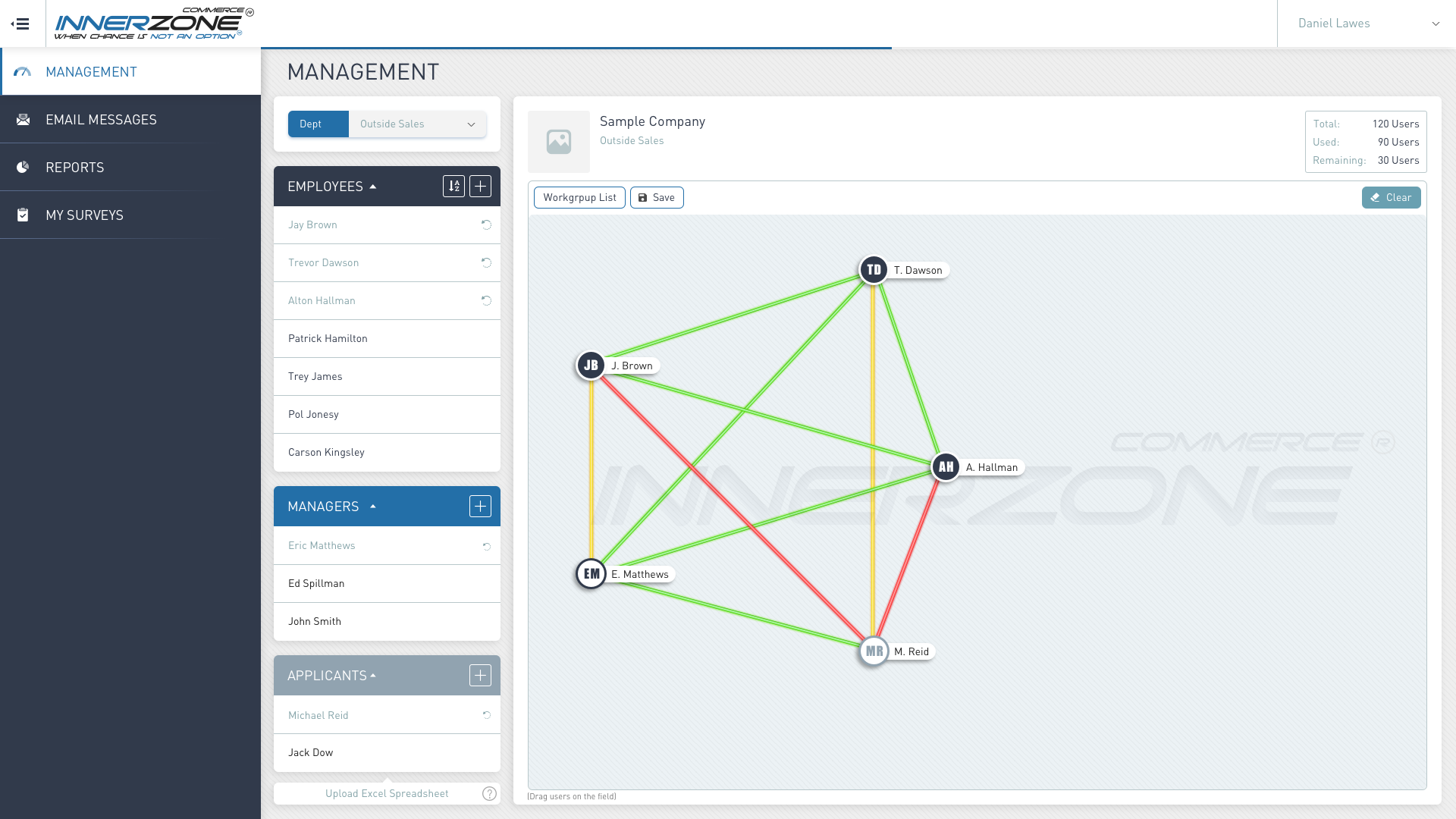The image size is (1456, 819).
Task: Click the undo icon next to Jay Brown
Action: [x=486, y=225]
